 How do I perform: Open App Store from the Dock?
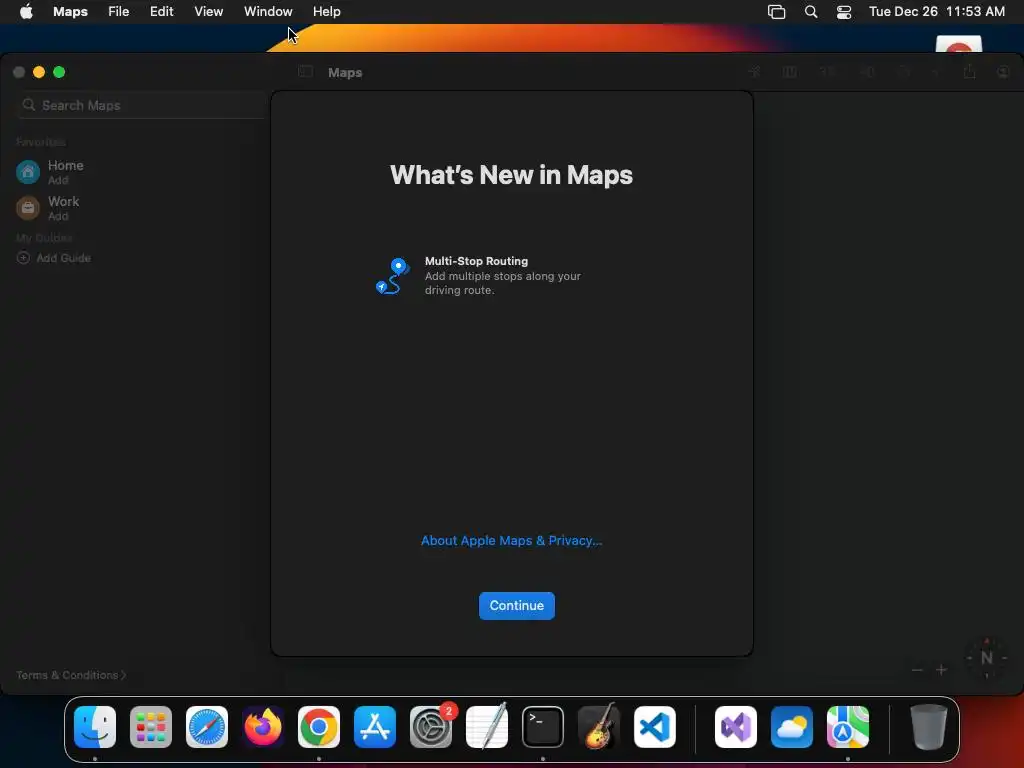tap(375, 727)
